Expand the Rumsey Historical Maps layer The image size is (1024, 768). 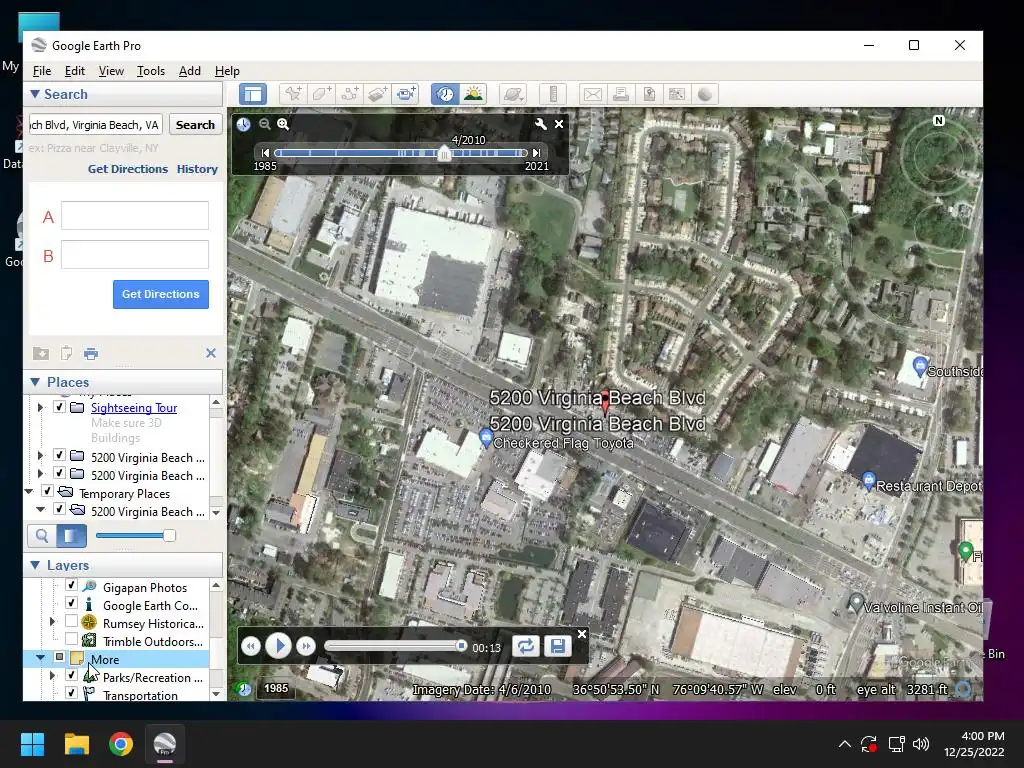pyautogui.click(x=53, y=621)
